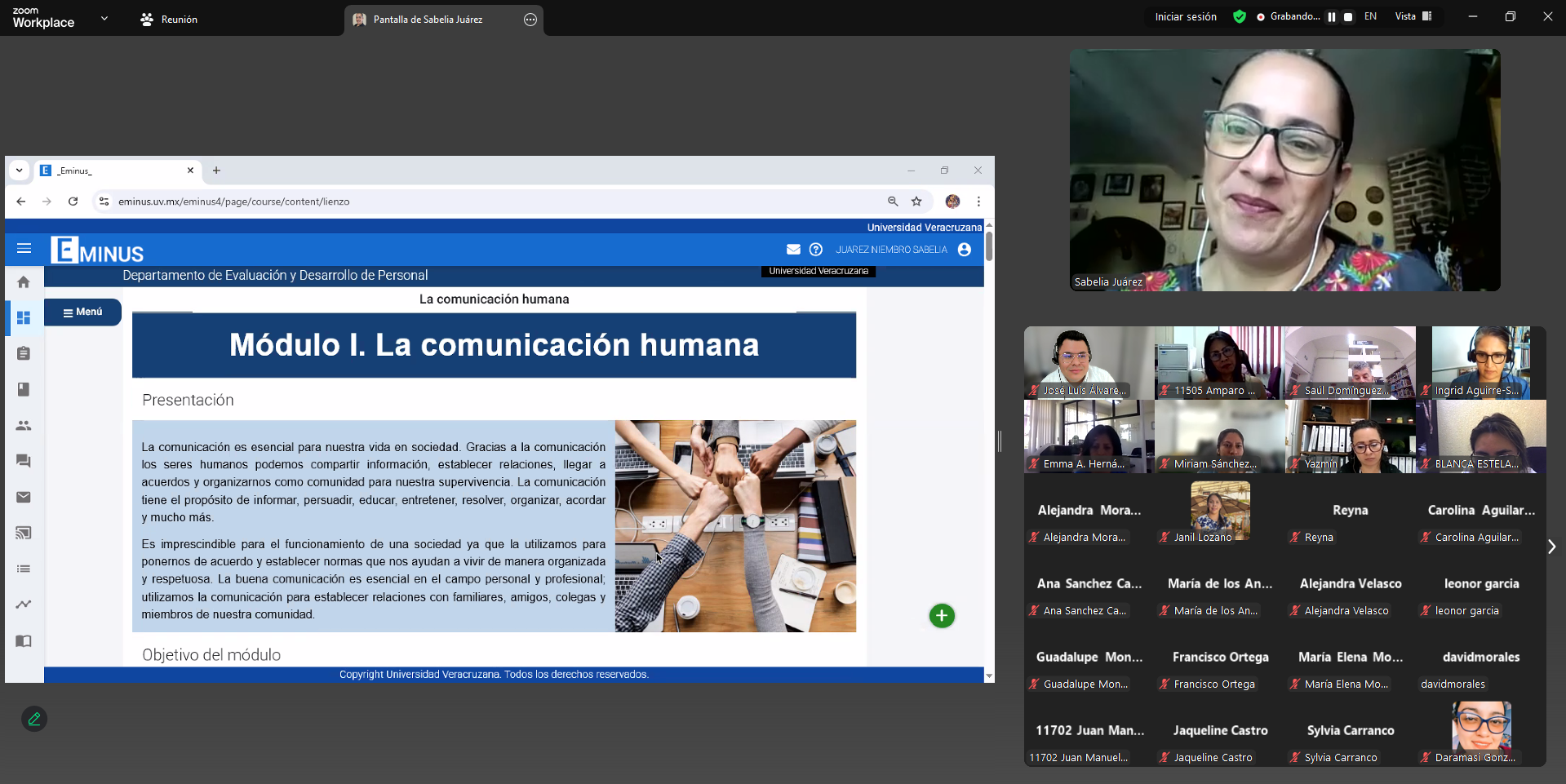1566x784 pixels.
Task: Open the browser tab list chevron arrow
Action: click(19, 171)
